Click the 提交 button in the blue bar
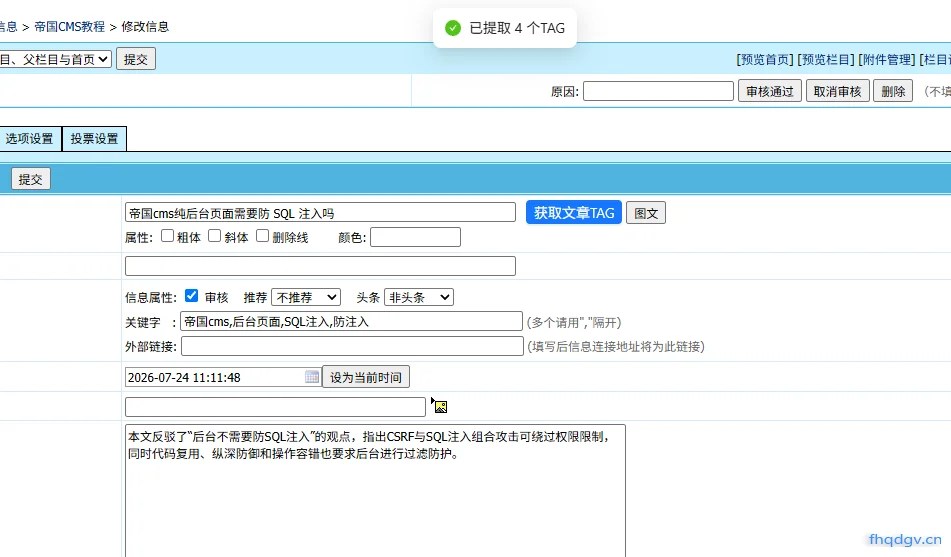Screen dimensions: 951x557 pyautogui.click(x=30, y=179)
